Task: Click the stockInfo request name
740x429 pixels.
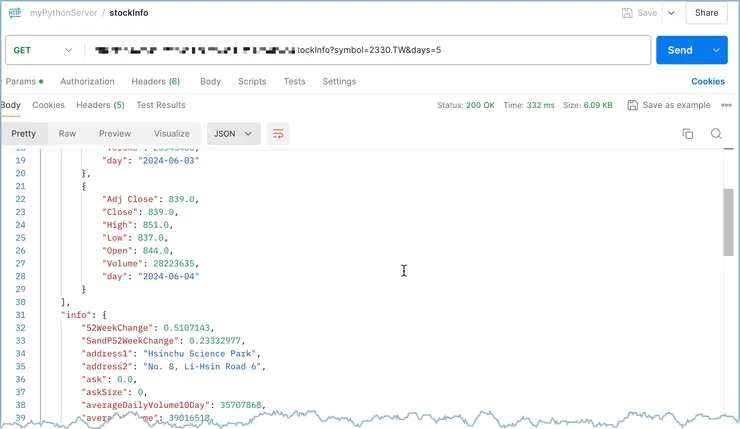Action: click(x=129, y=13)
